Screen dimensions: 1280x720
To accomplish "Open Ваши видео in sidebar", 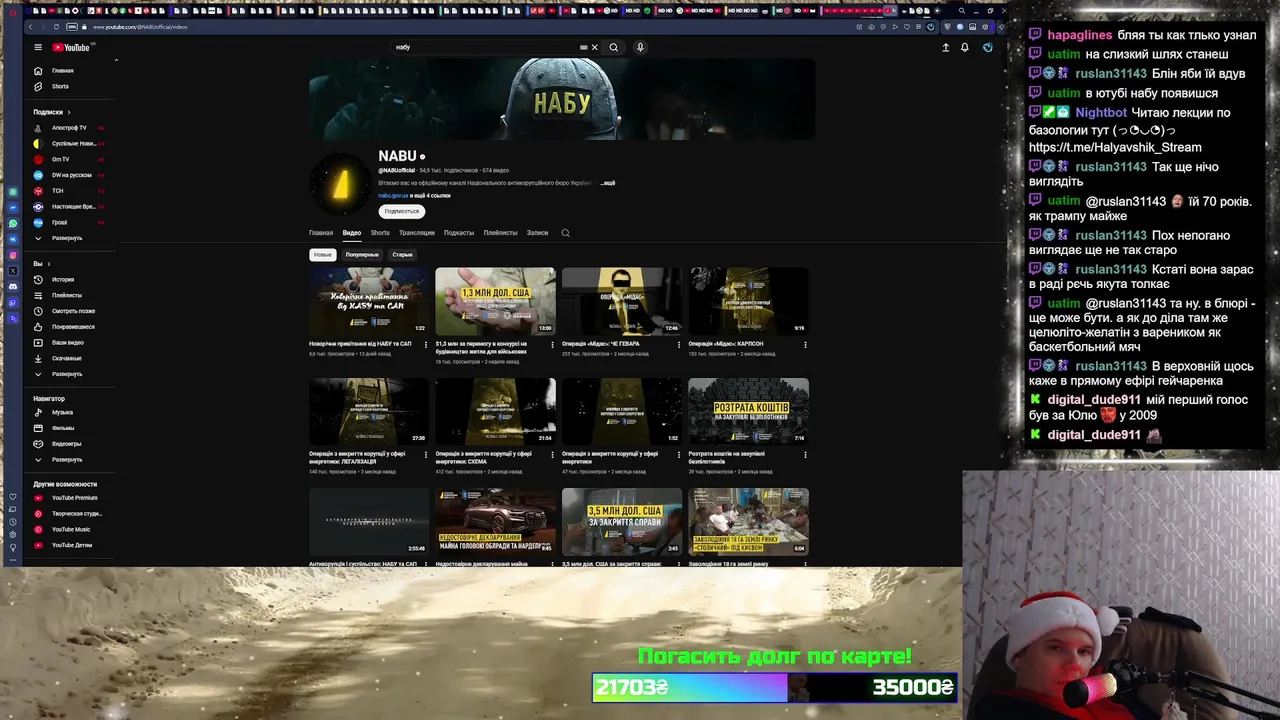I will tap(67, 343).
